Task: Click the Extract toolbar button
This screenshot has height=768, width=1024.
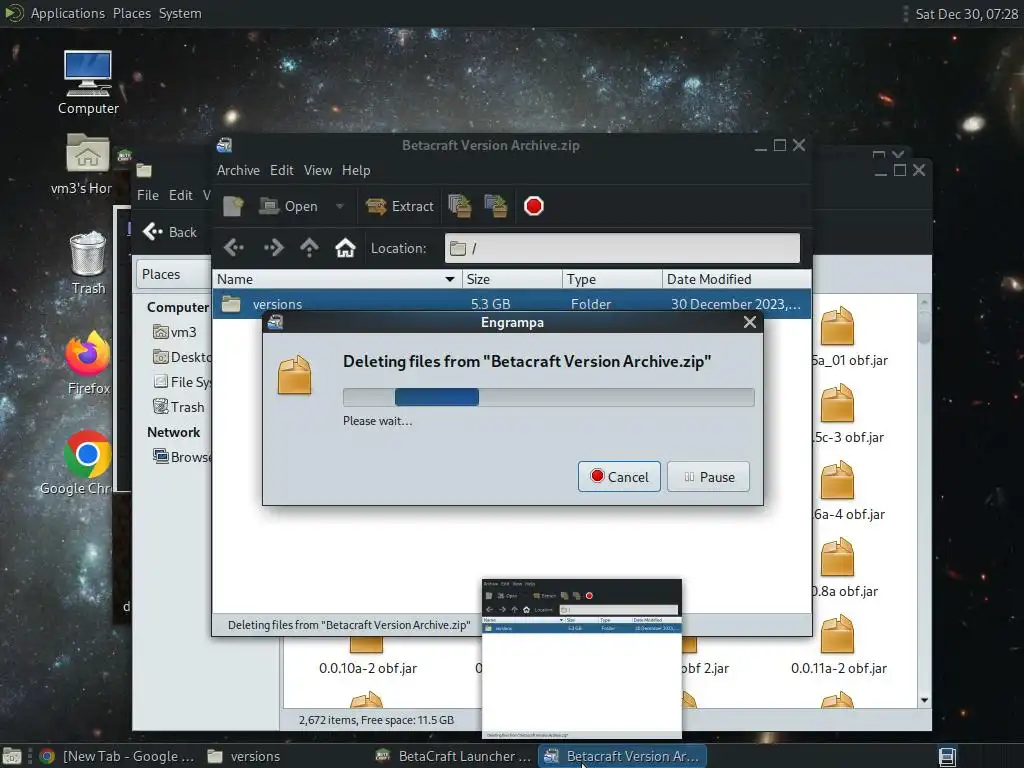Action: tap(400, 206)
